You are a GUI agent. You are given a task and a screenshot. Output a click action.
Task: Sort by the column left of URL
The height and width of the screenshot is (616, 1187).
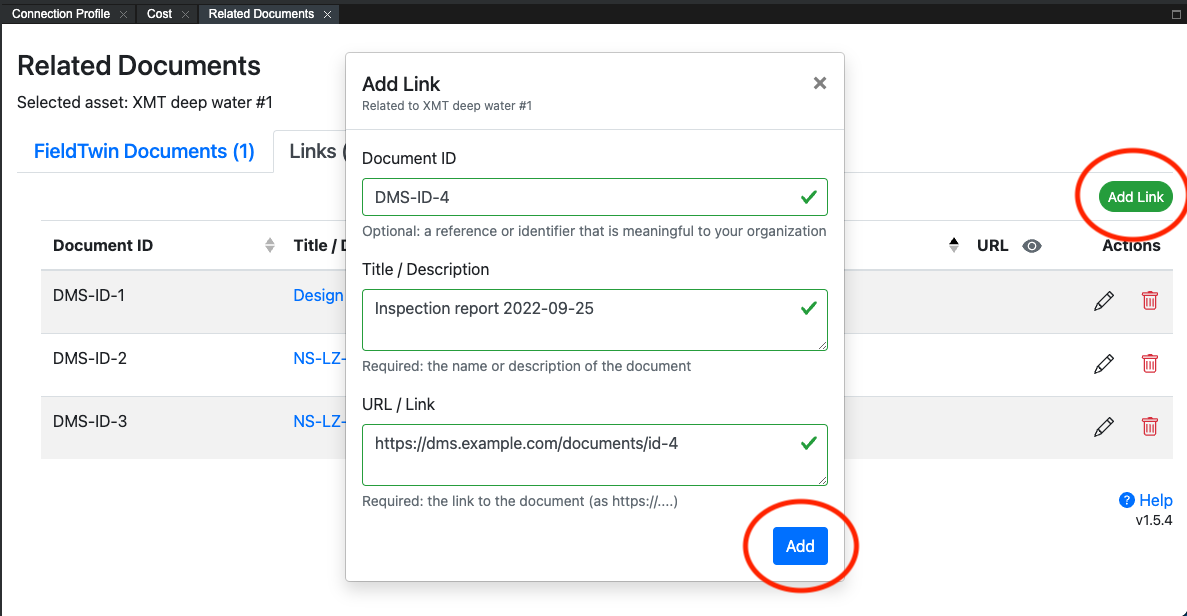(954, 245)
